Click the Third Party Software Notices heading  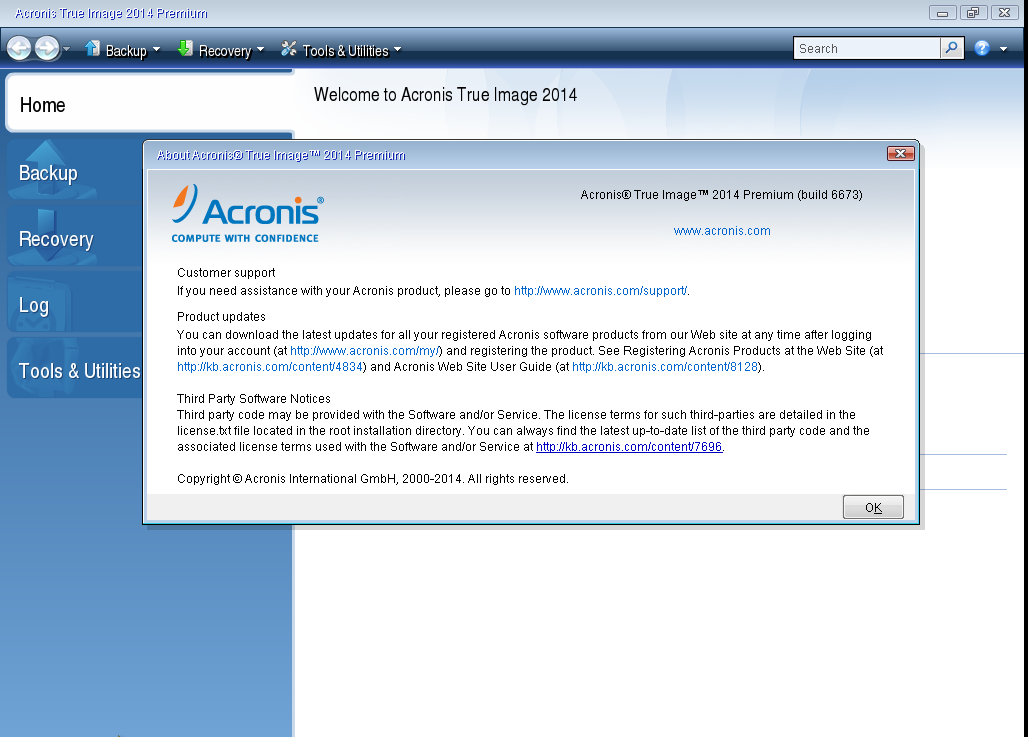click(254, 399)
